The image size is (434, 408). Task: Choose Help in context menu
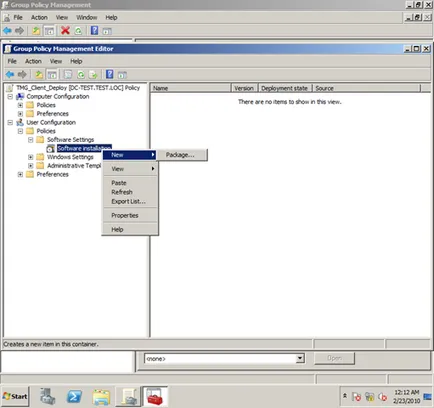pyautogui.click(x=130, y=230)
